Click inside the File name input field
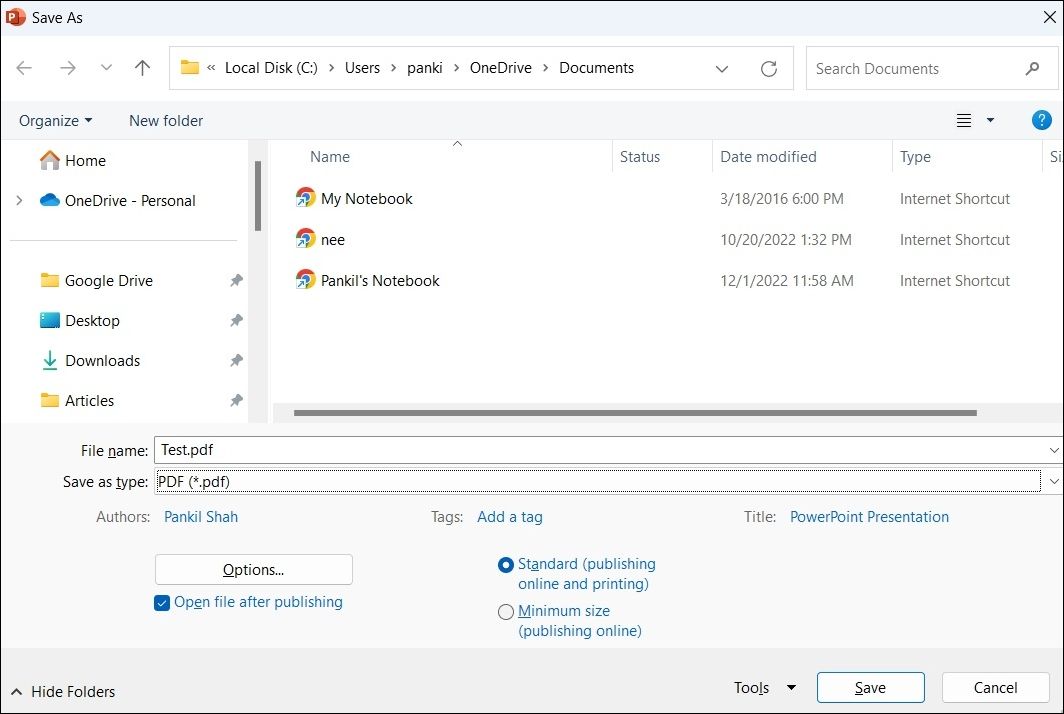This screenshot has height=714, width=1064. [x=400, y=449]
